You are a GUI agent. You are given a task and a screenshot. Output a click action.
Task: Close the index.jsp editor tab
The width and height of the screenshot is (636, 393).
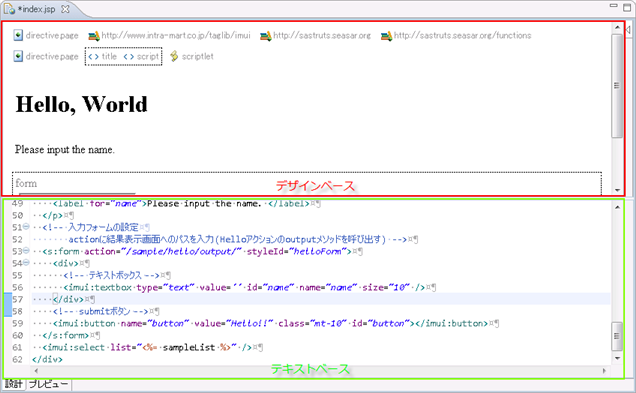[x=65, y=9]
